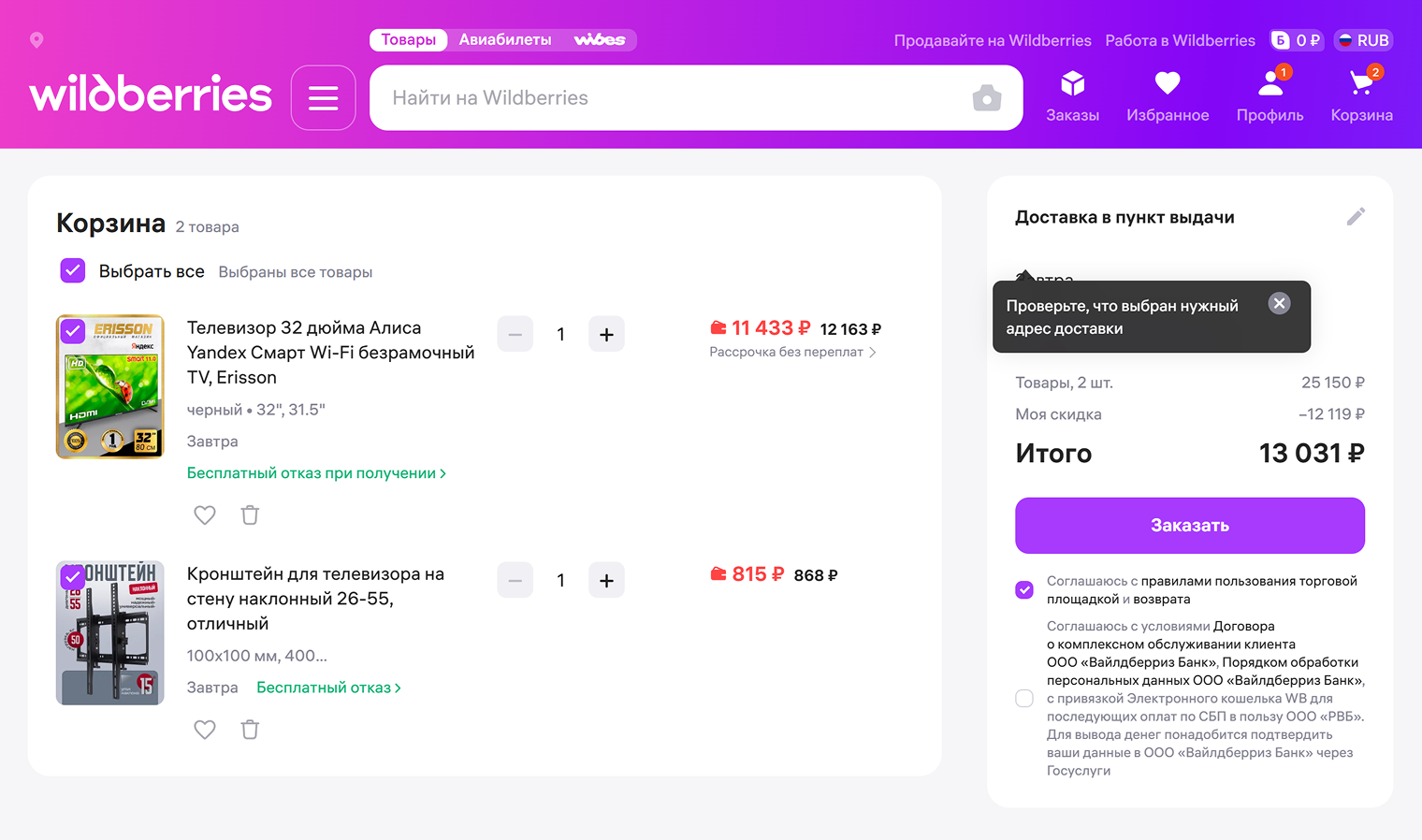The image size is (1422, 840).
Task: Toggle Выбрать все checkbox
Action: click(72, 271)
